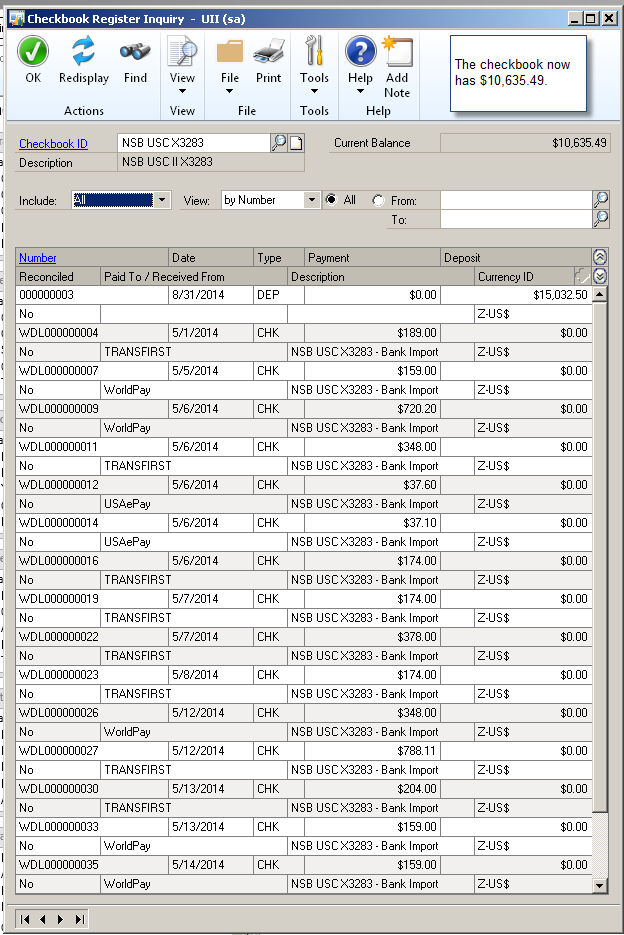The height and width of the screenshot is (935, 624).
Task: Click the note icon beside Checkbook ID
Action: 296,143
